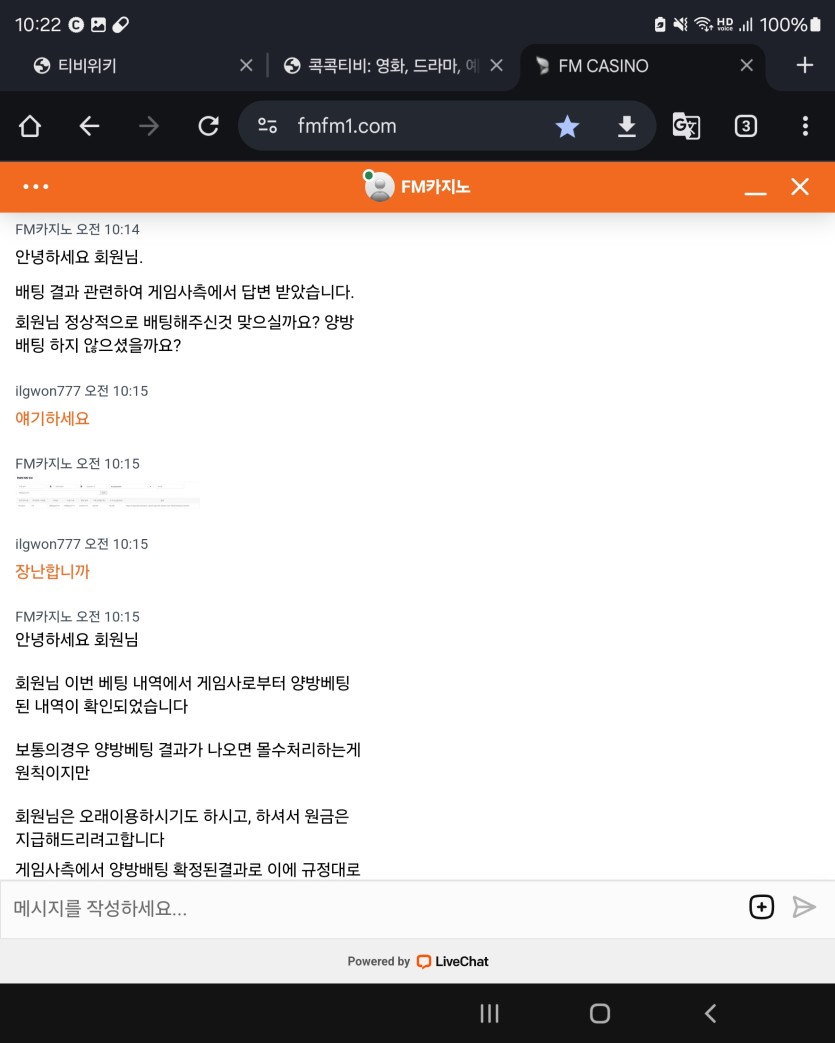Open the tab switcher showing 3 tabs
Screen dimensions: 835x1043
click(745, 126)
